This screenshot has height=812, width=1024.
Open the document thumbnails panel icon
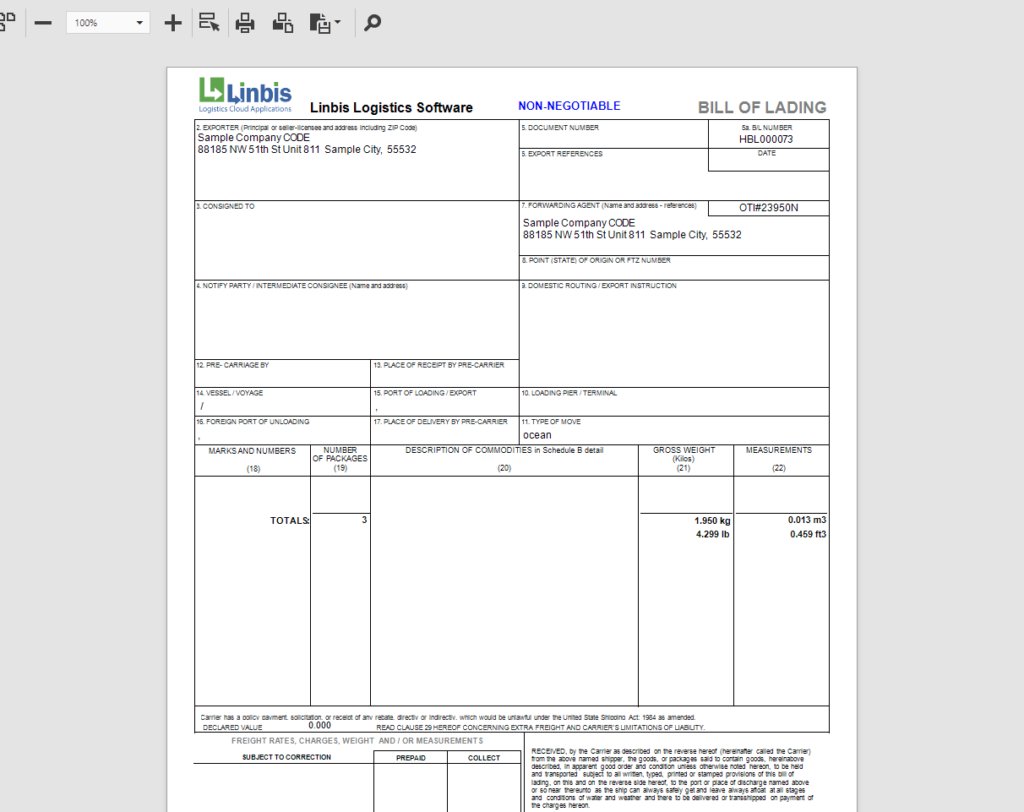click(x=9, y=22)
